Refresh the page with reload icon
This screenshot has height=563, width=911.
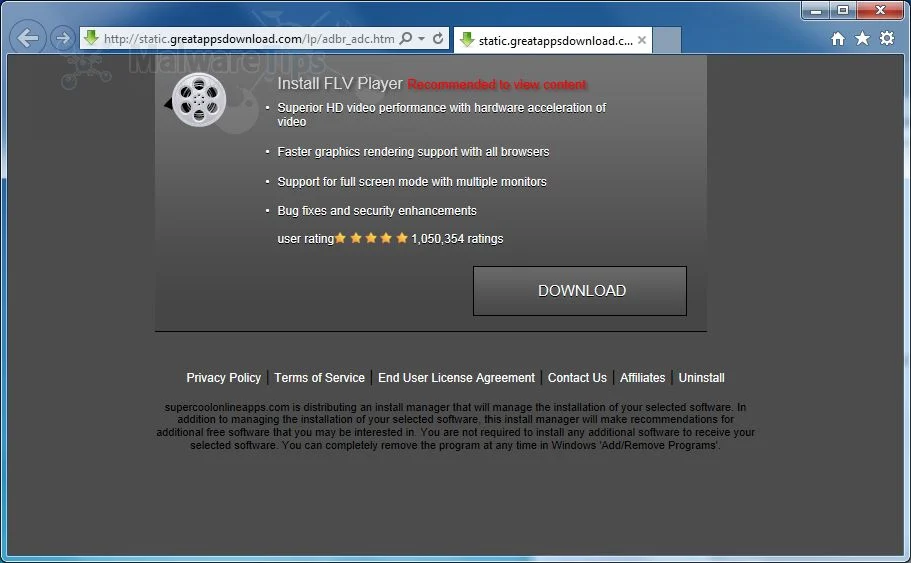click(x=438, y=38)
